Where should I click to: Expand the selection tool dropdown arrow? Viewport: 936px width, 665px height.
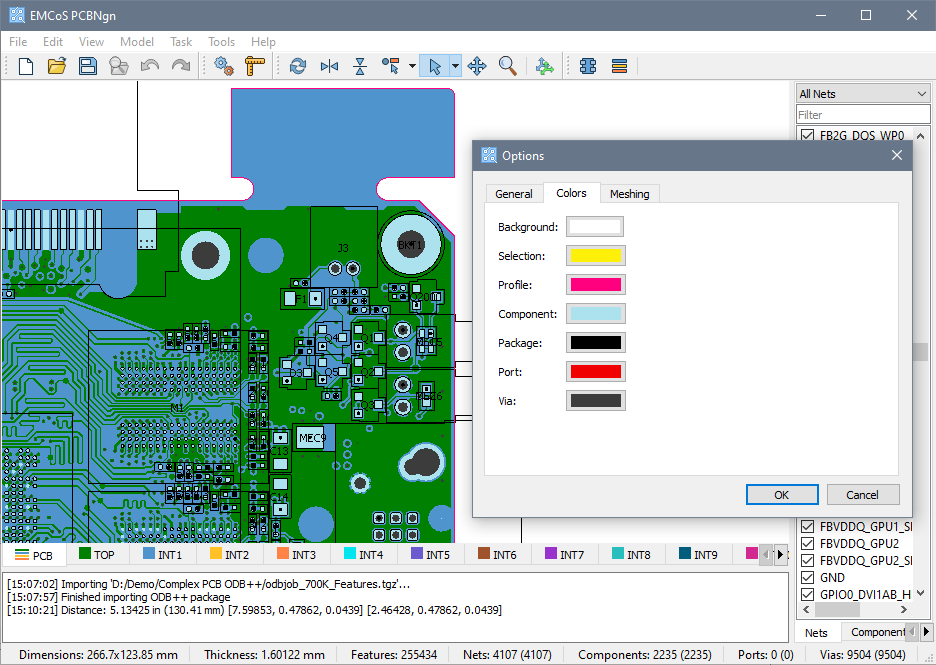(455, 66)
